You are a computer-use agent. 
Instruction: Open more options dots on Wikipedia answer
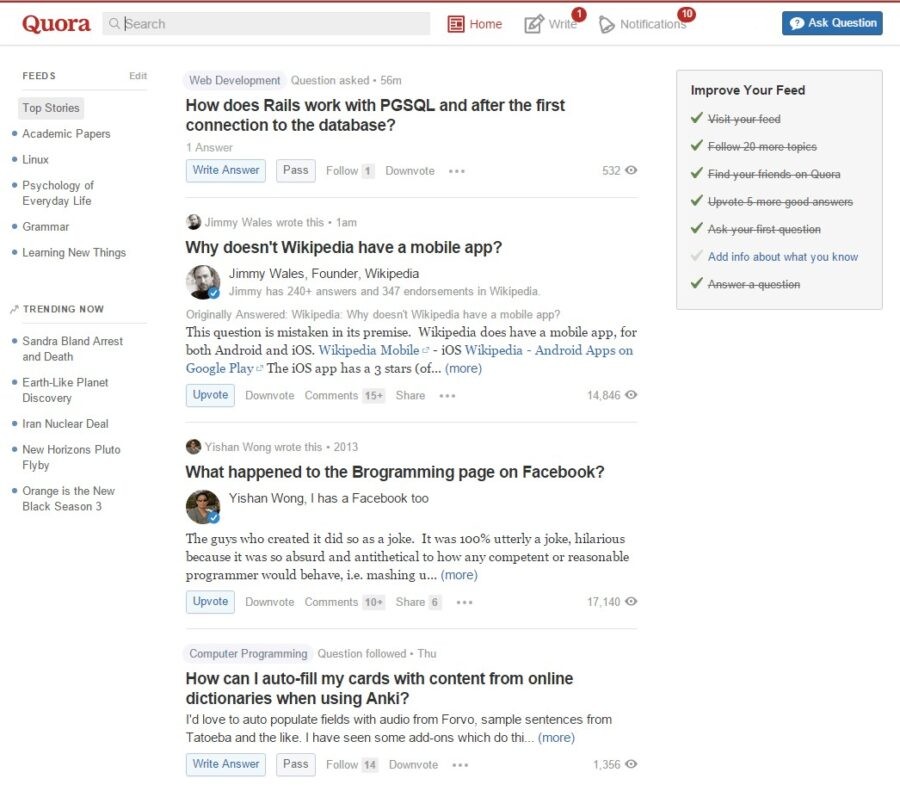point(447,396)
